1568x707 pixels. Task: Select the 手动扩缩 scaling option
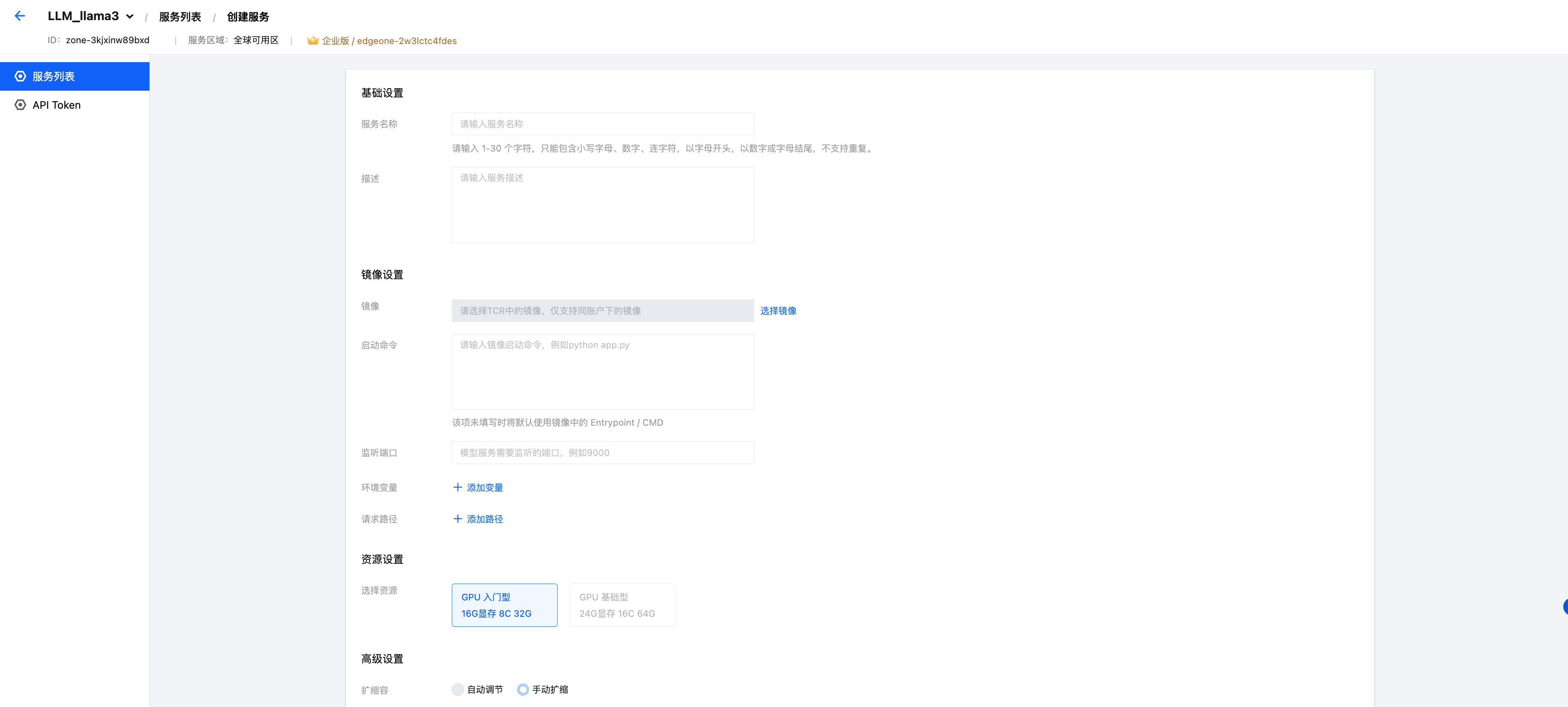point(522,689)
